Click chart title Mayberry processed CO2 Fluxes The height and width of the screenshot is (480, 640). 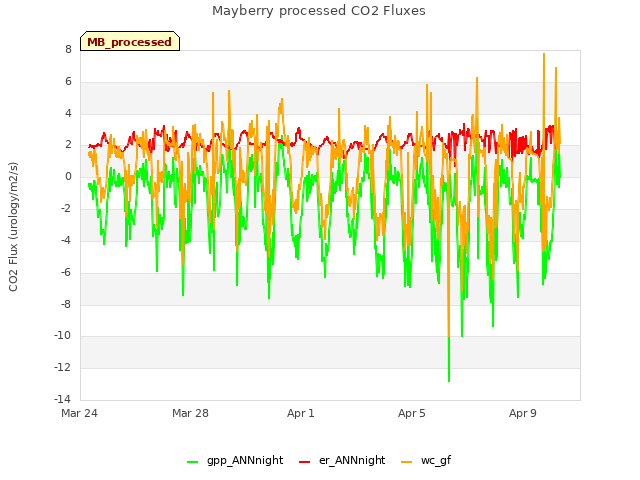[319, 11]
